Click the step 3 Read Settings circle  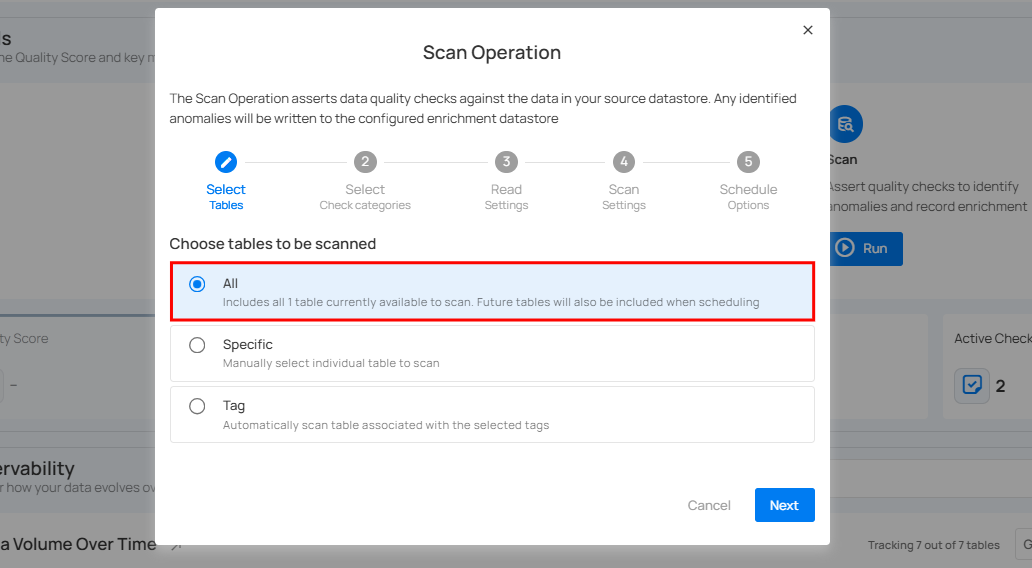click(506, 162)
